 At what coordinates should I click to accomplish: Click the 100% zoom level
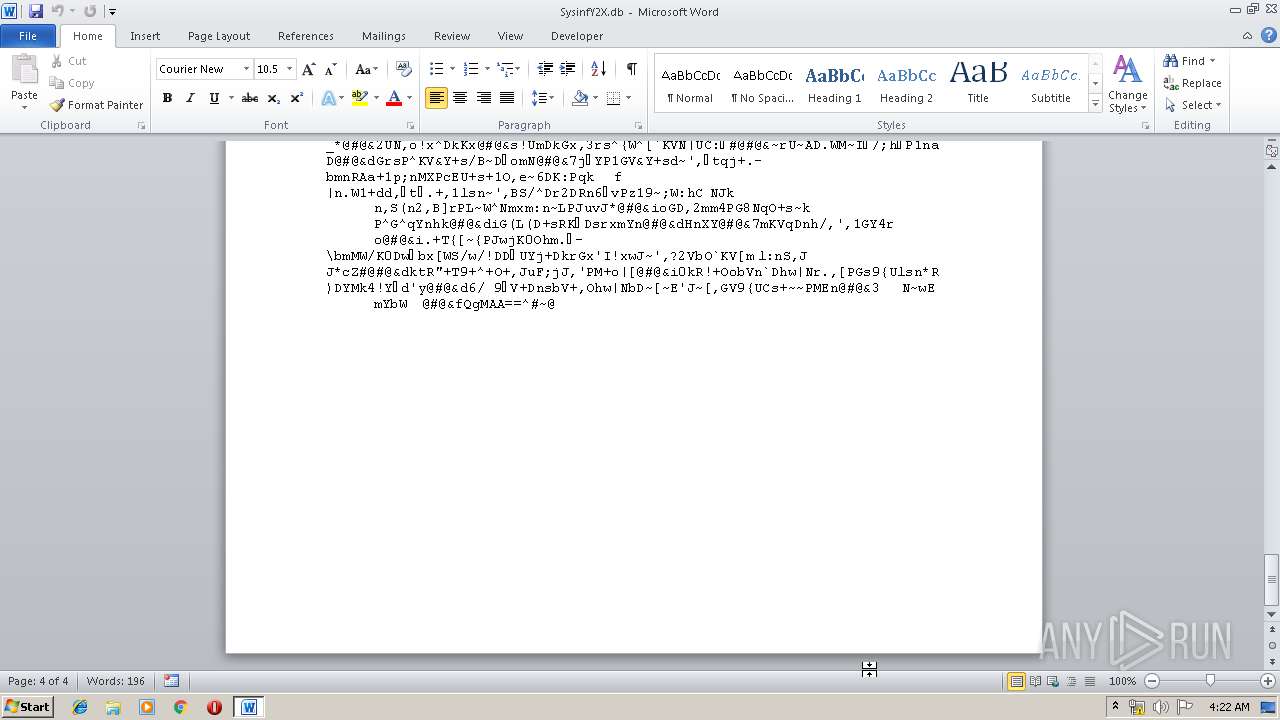pos(1122,681)
